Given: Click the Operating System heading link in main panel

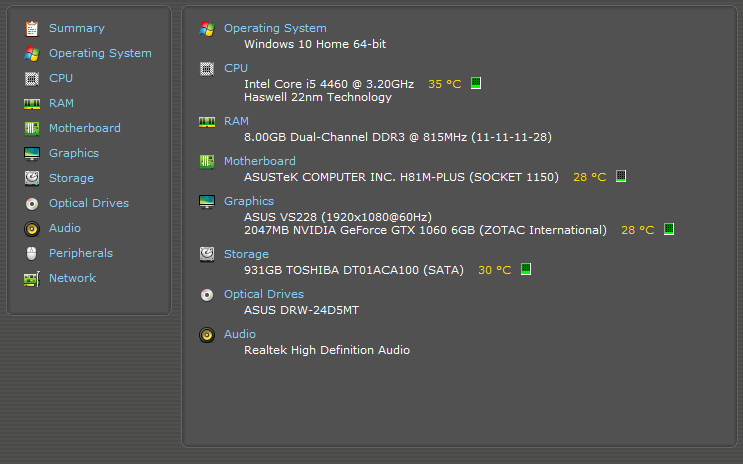Looking at the screenshot, I should tap(275, 28).
